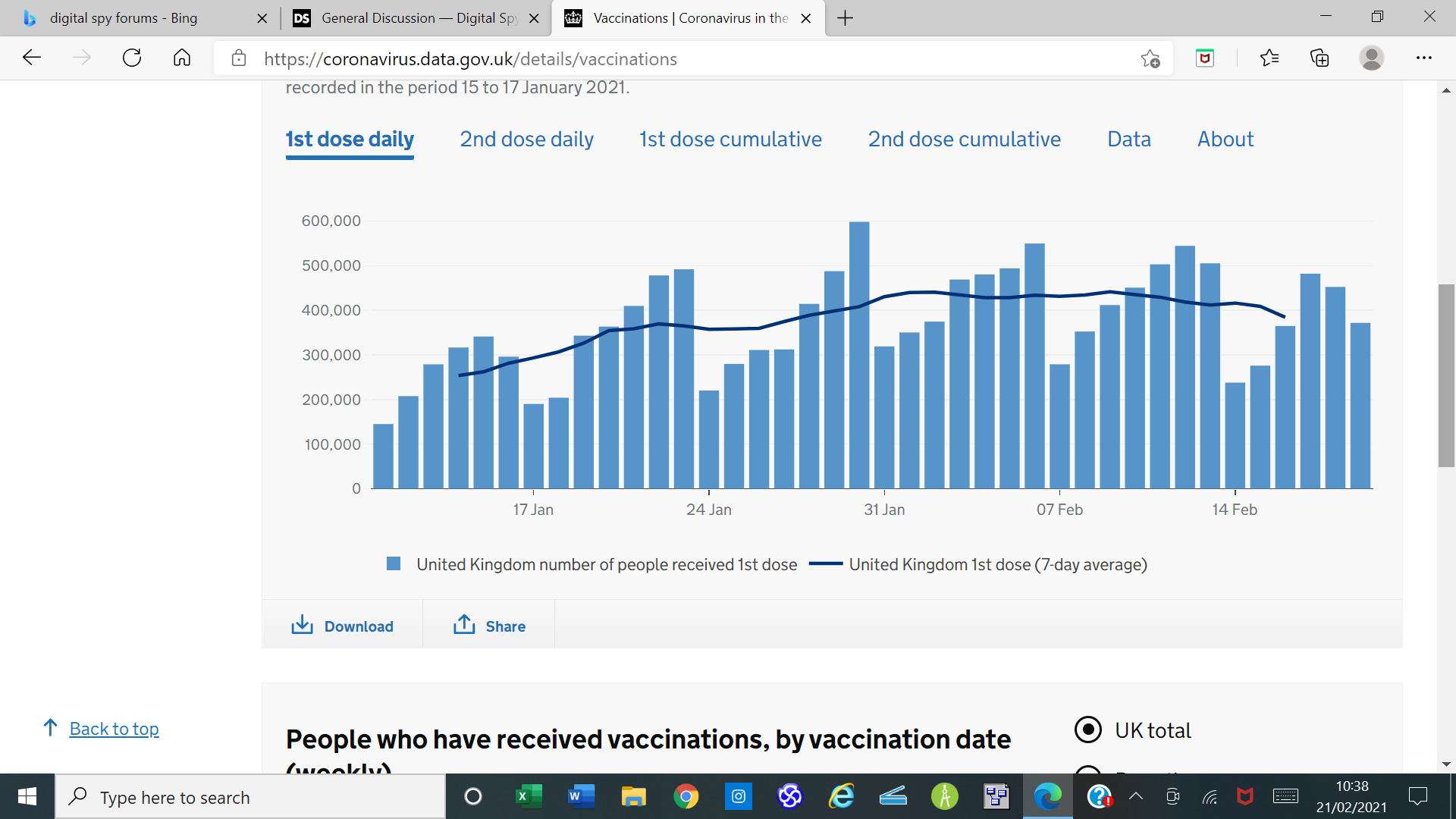Click the blue 1st dose legend swatch

click(394, 564)
